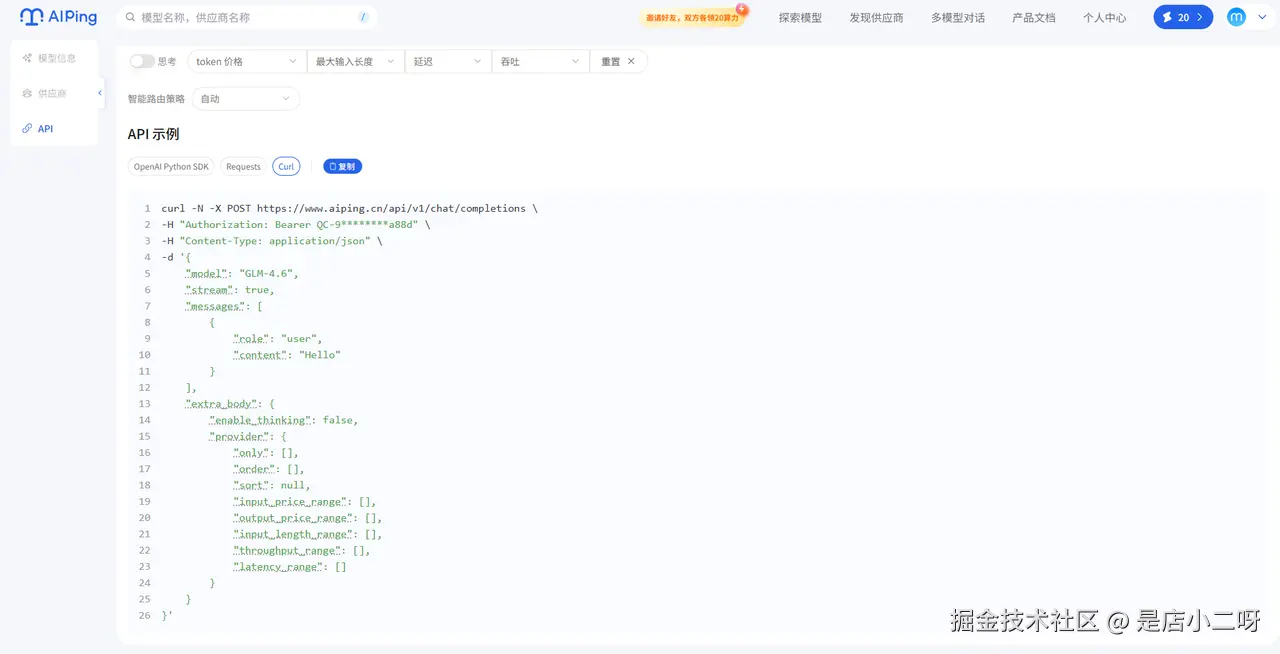Click the "latency_range" line
This screenshot has width=1280, height=654.
pyautogui.click(x=290, y=567)
